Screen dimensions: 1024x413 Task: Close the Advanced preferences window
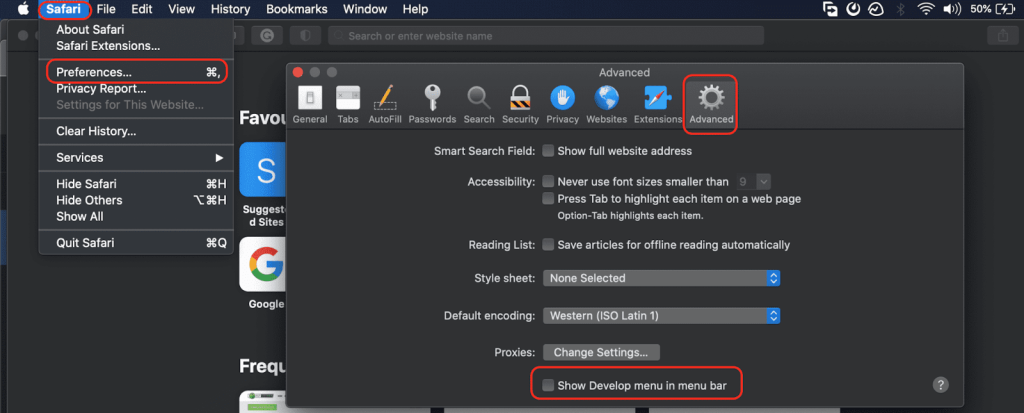tap(298, 73)
